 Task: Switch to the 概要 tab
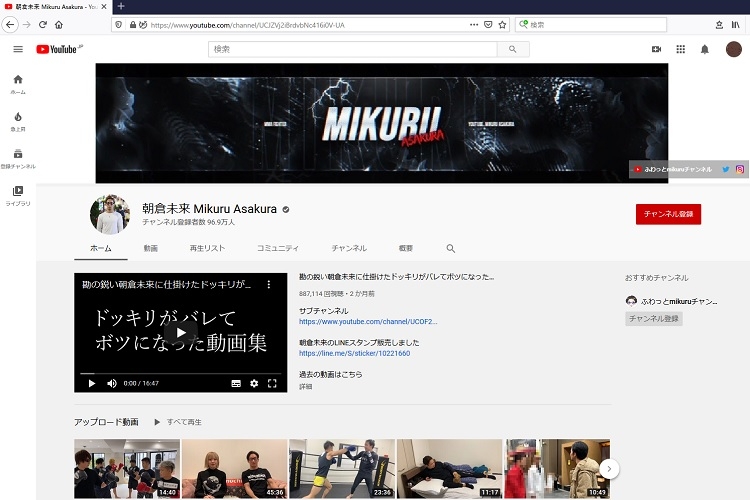pyautogui.click(x=406, y=248)
